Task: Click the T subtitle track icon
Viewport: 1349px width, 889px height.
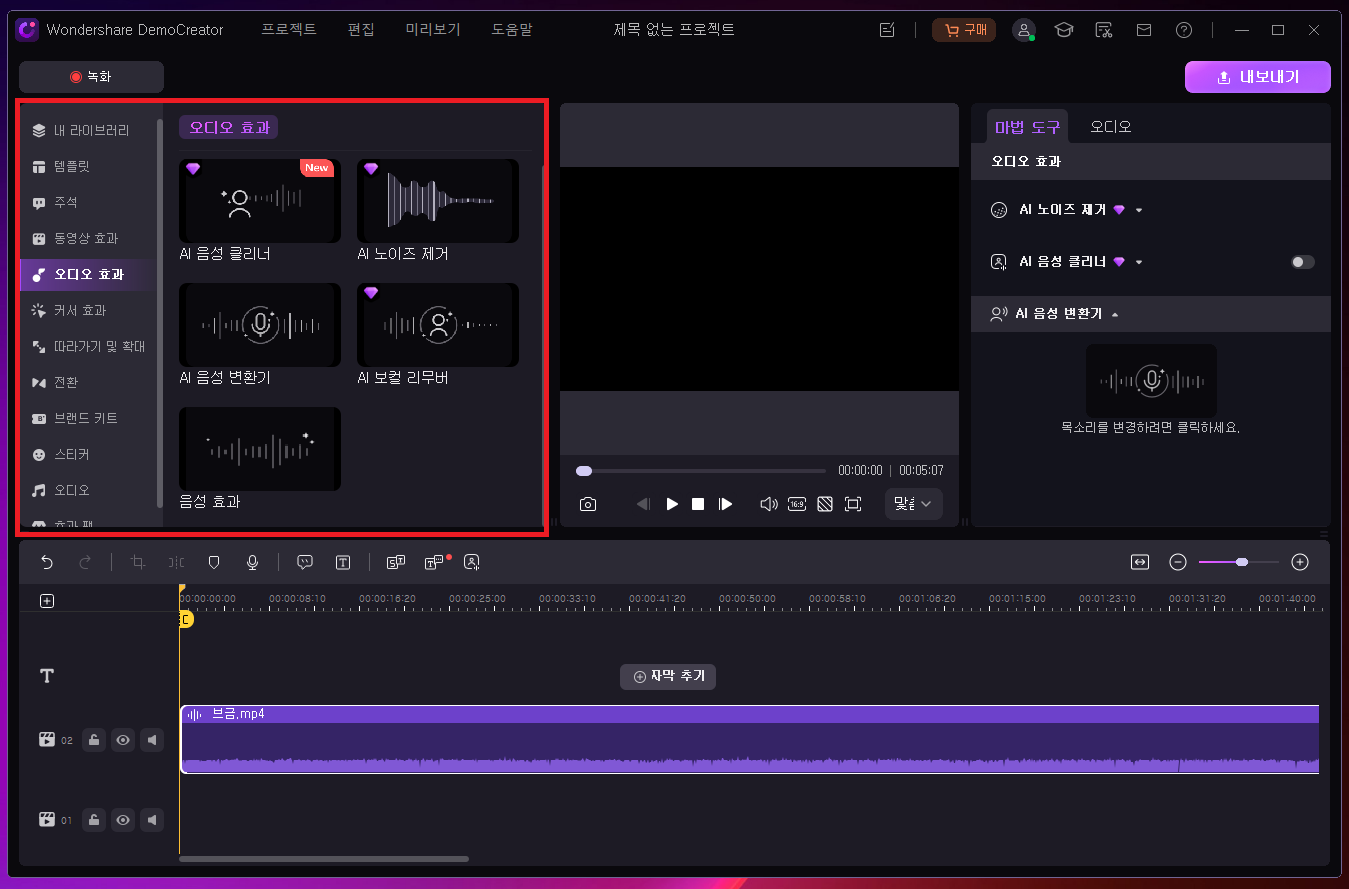Action: tap(46, 676)
